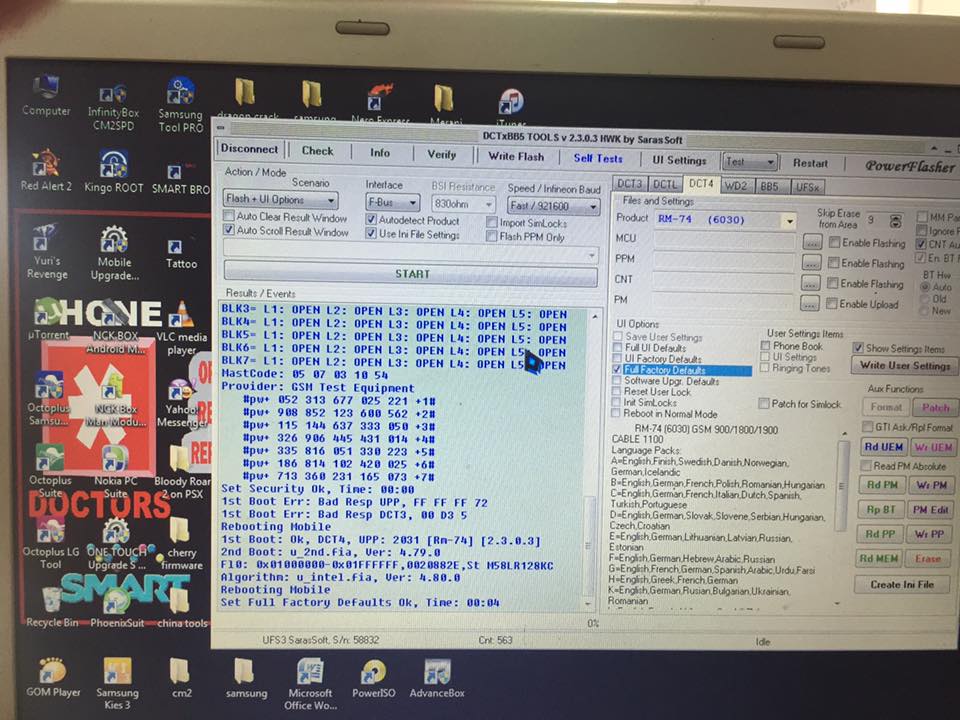960x720 pixels.
Task: Open Scenario dropdown Flash + UI Options
Action: pyautogui.click(x=281, y=200)
